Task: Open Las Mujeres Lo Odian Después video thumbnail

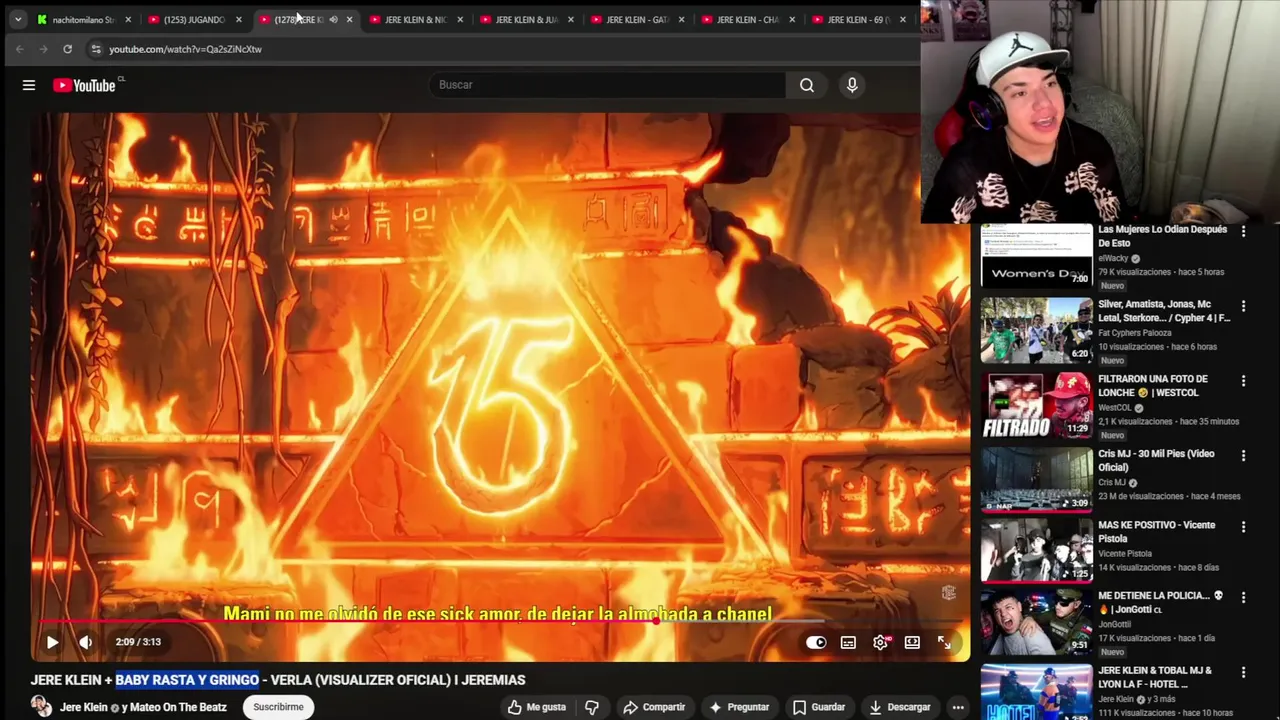Action: 1036,255
